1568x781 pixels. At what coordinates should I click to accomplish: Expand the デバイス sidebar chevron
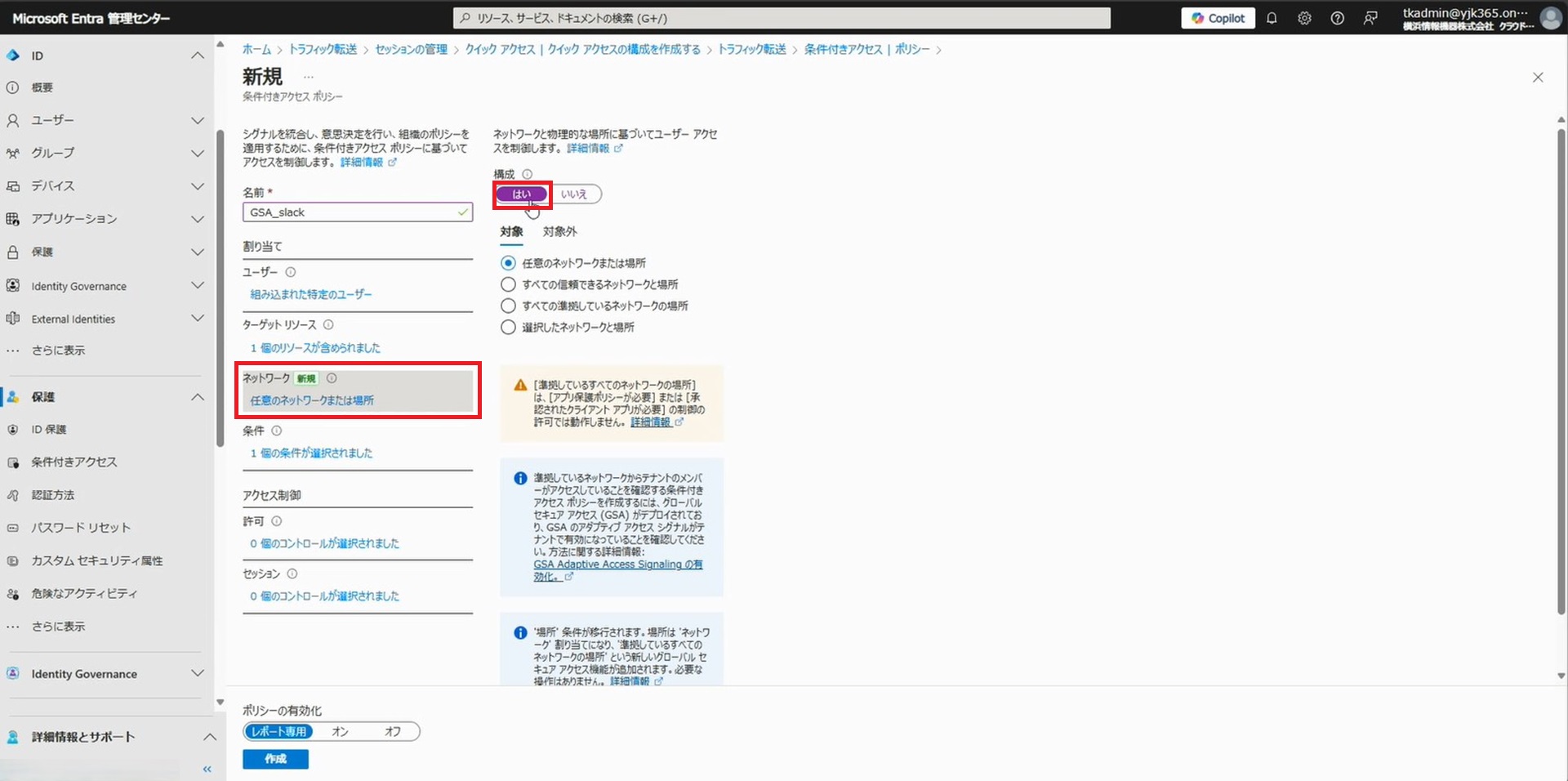click(x=198, y=186)
